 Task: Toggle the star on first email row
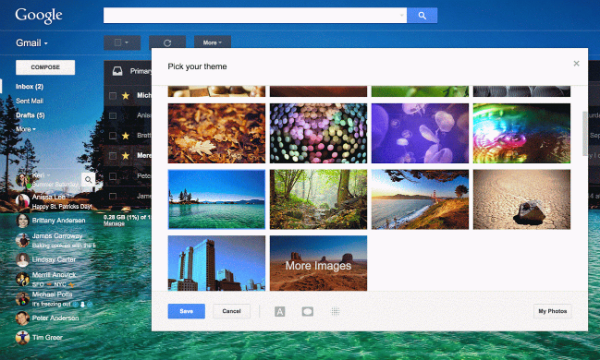point(126,96)
